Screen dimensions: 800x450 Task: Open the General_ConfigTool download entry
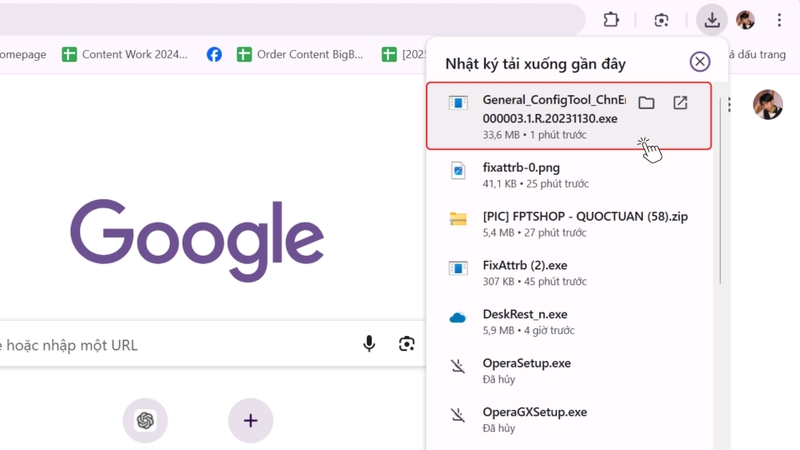tap(569, 116)
